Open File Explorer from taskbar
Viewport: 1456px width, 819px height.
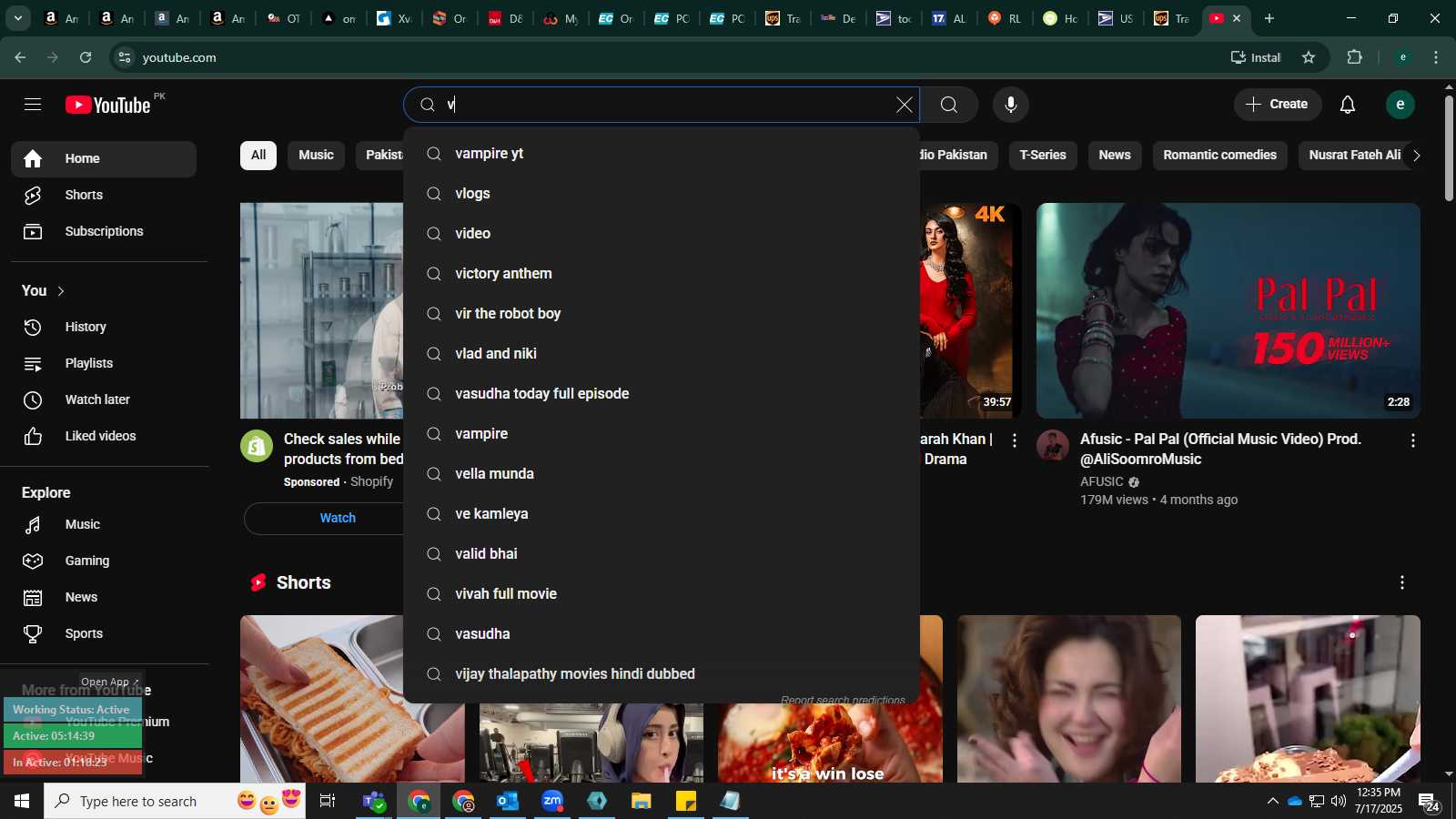(x=642, y=801)
